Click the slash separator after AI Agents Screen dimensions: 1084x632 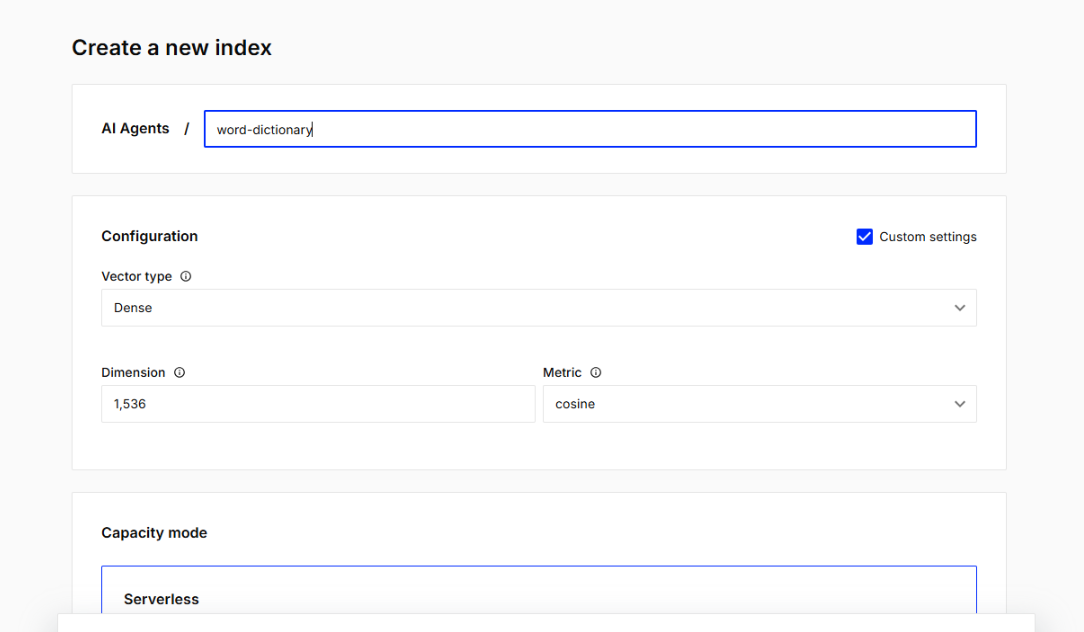[x=187, y=129]
